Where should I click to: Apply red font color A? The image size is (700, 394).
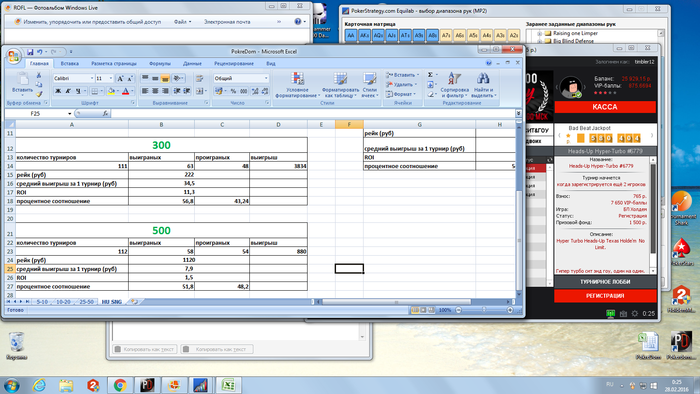[125, 91]
